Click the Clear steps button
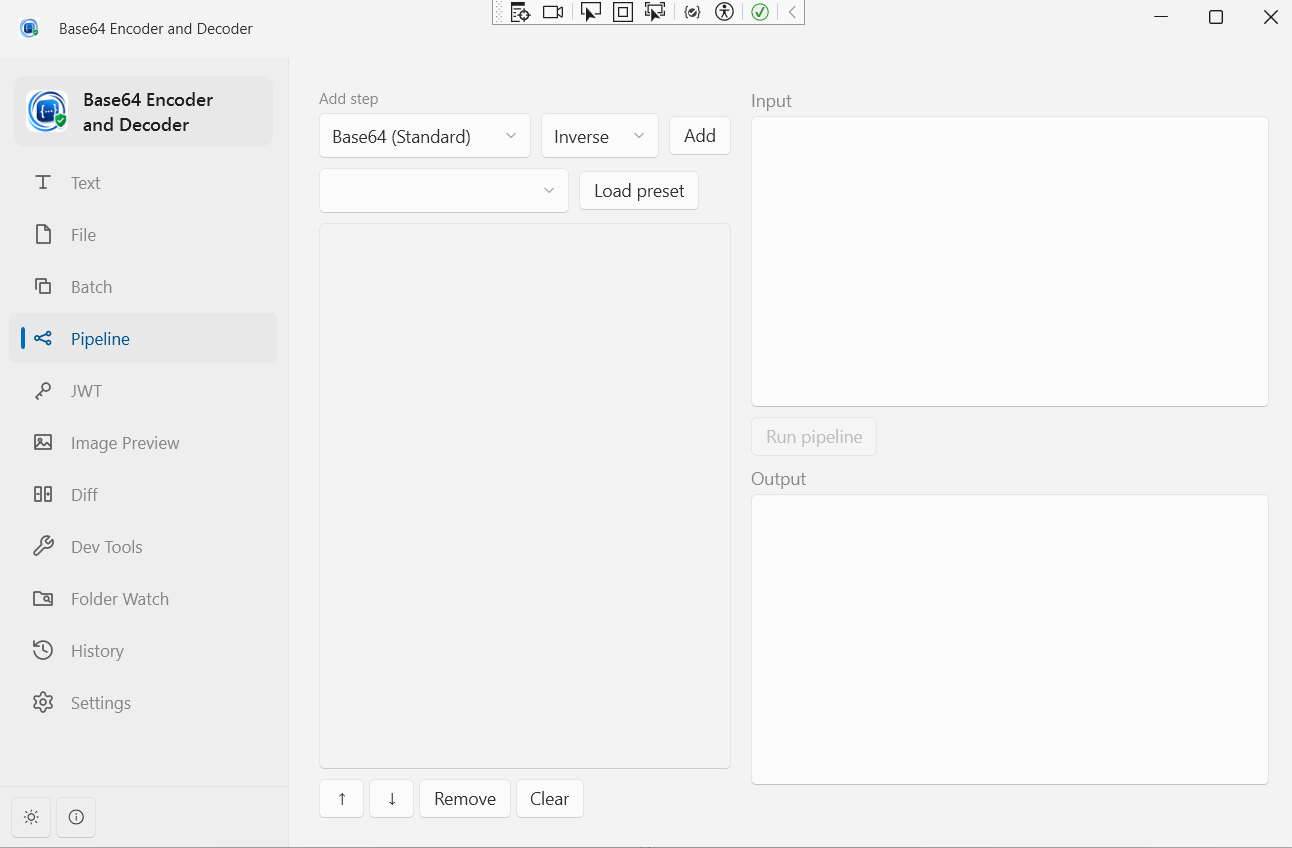 550,799
